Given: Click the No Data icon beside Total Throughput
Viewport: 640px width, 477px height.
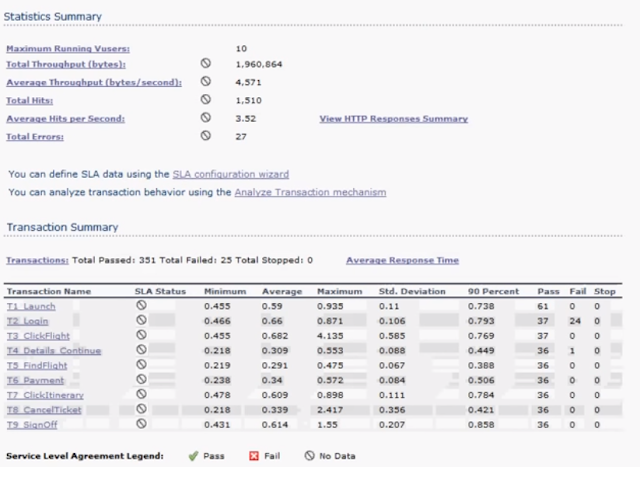Looking at the screenshot, I should tap(206, 63).
